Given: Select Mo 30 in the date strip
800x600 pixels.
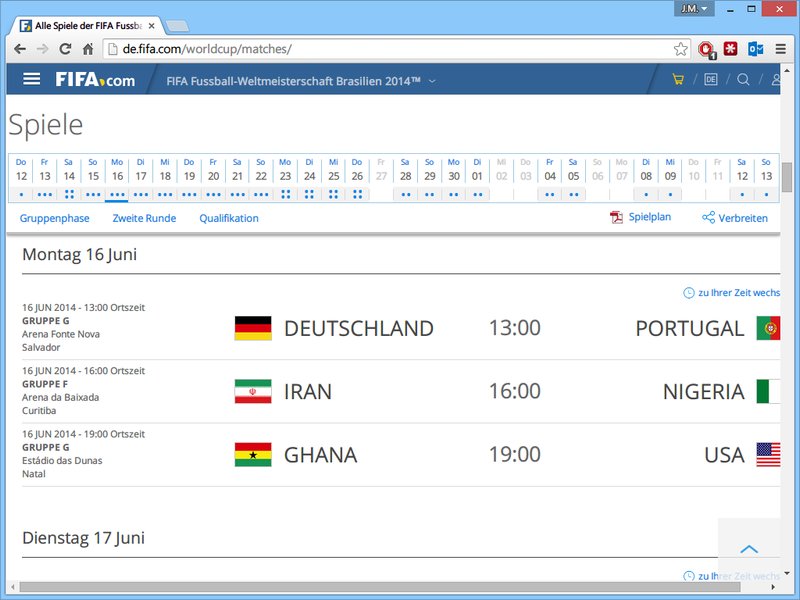Looking at the screenshot, I should (454, 178).
